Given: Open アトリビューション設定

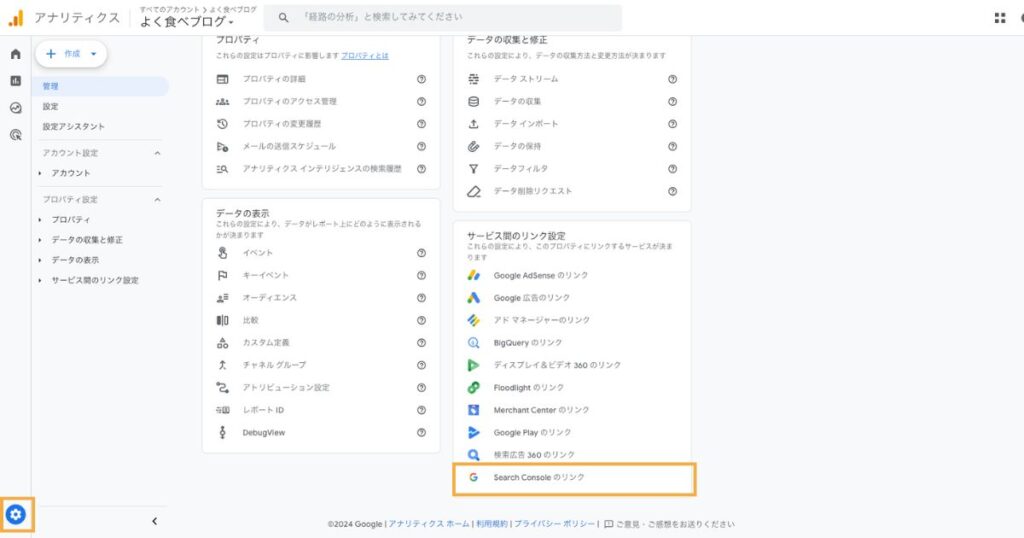Looking at the screenshot, I should click(286, 388).
